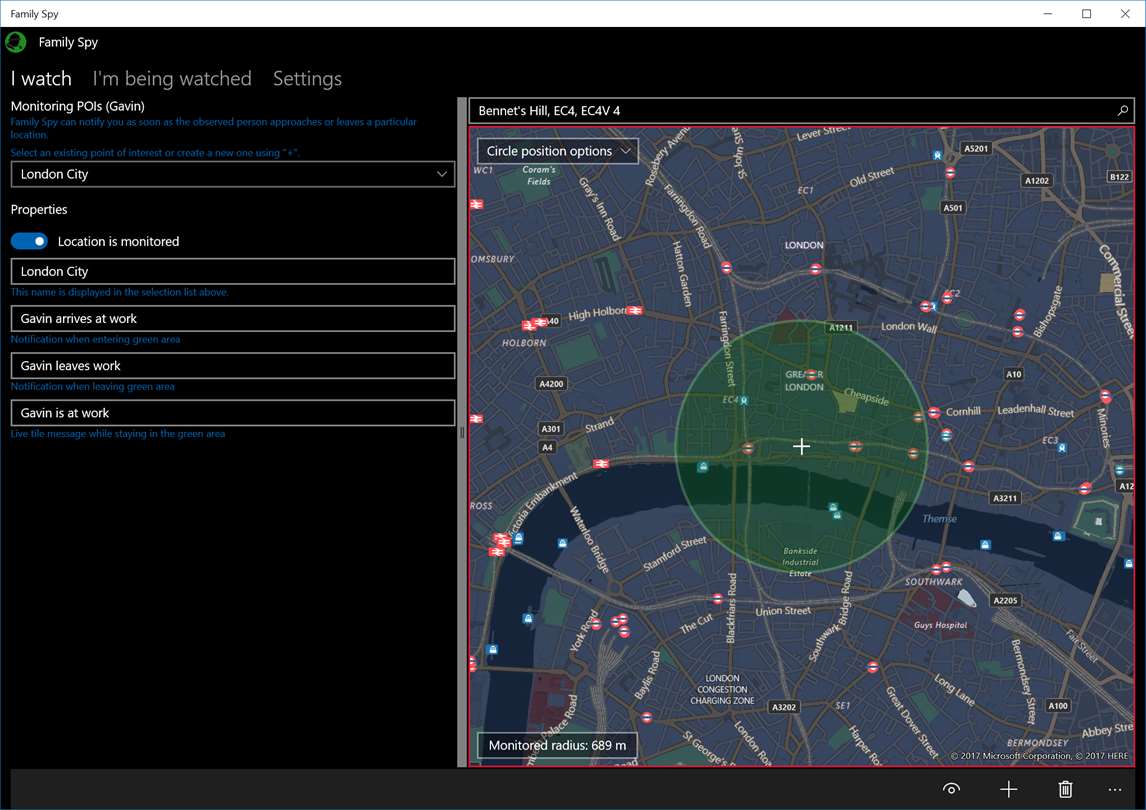Click the Cheapside label on map
This screenshot has width=1146, height=810.
click(x=866, y=396)
